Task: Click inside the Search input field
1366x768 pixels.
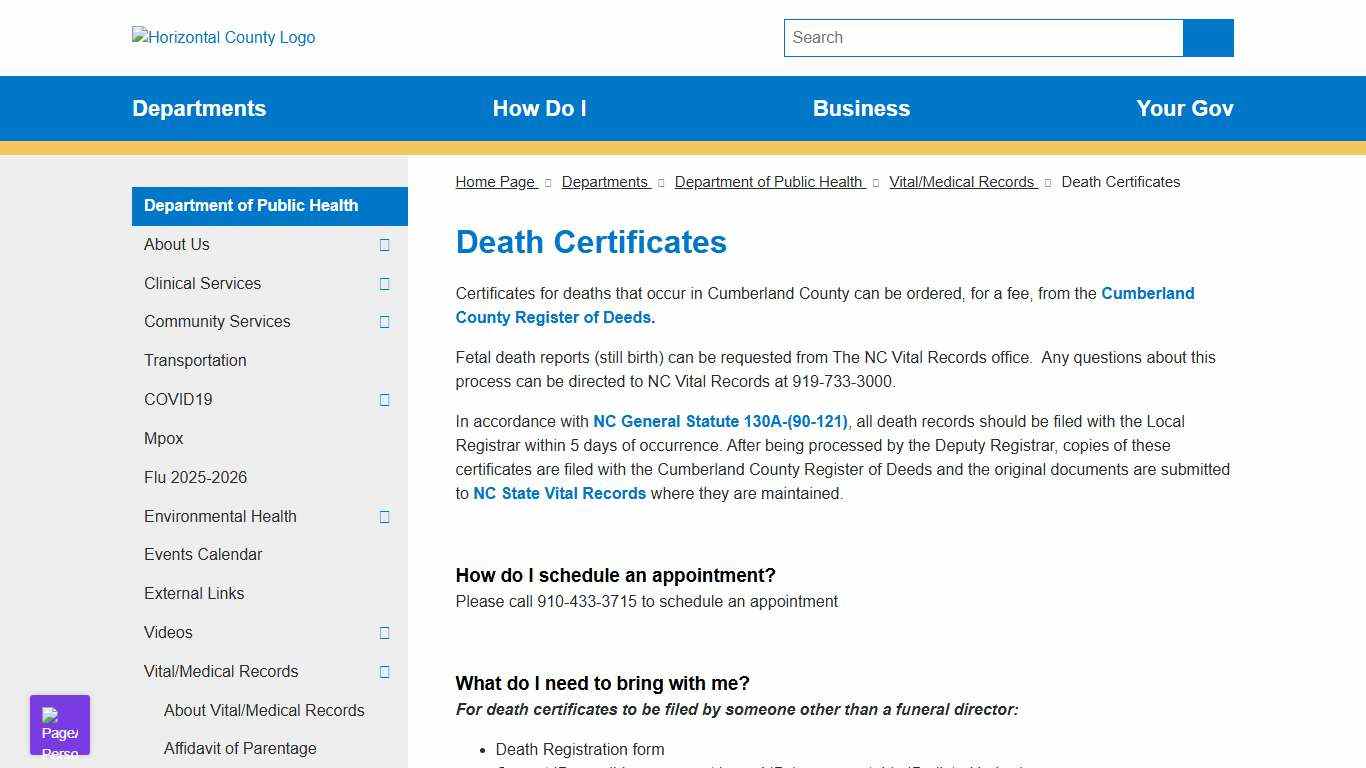Action: [983, 37]
